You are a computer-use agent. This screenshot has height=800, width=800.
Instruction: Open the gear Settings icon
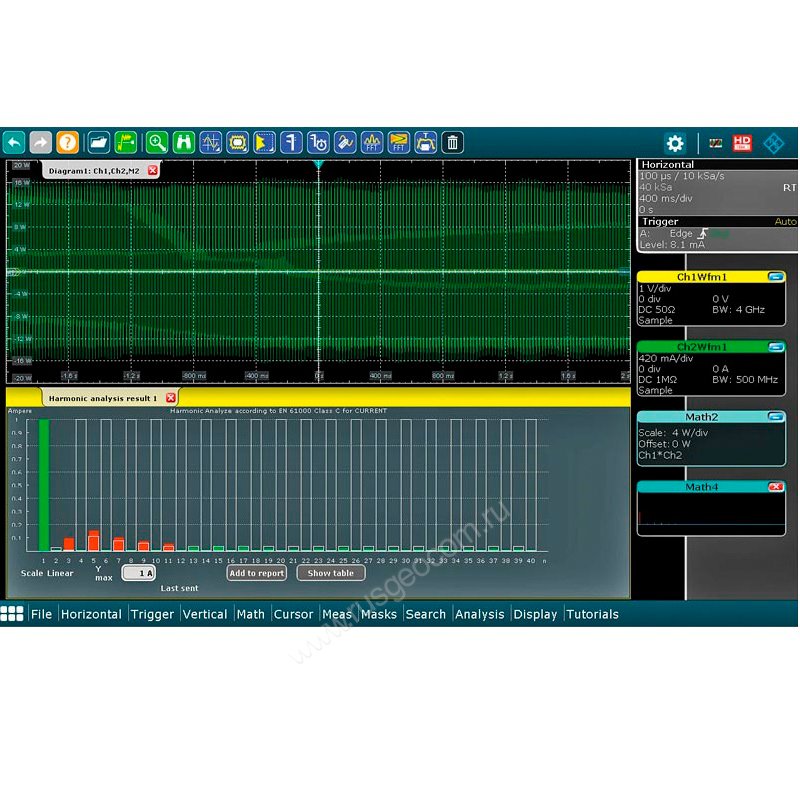(x=675, y=143)
